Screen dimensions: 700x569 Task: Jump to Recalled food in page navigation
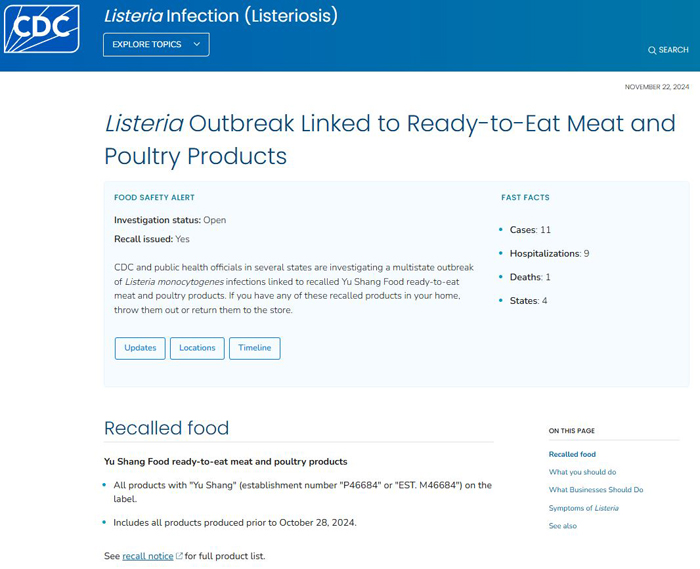(x=572, y=454)
